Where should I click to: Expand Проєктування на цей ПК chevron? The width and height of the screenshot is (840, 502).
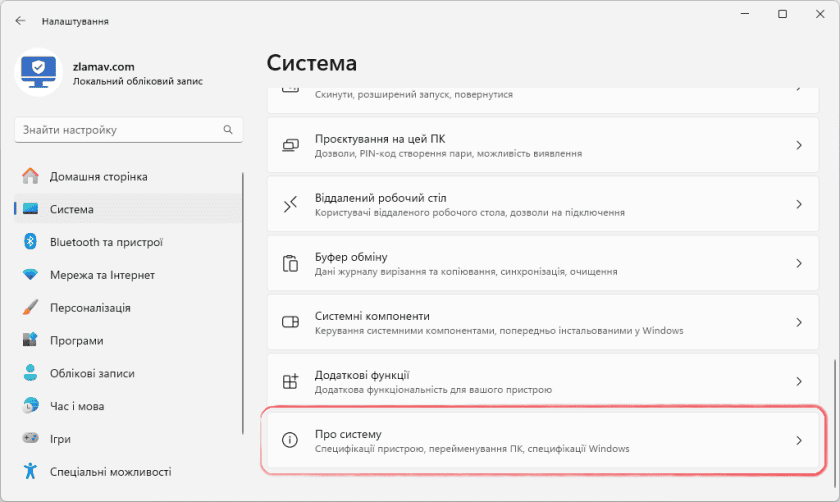(x=799, y=145)
